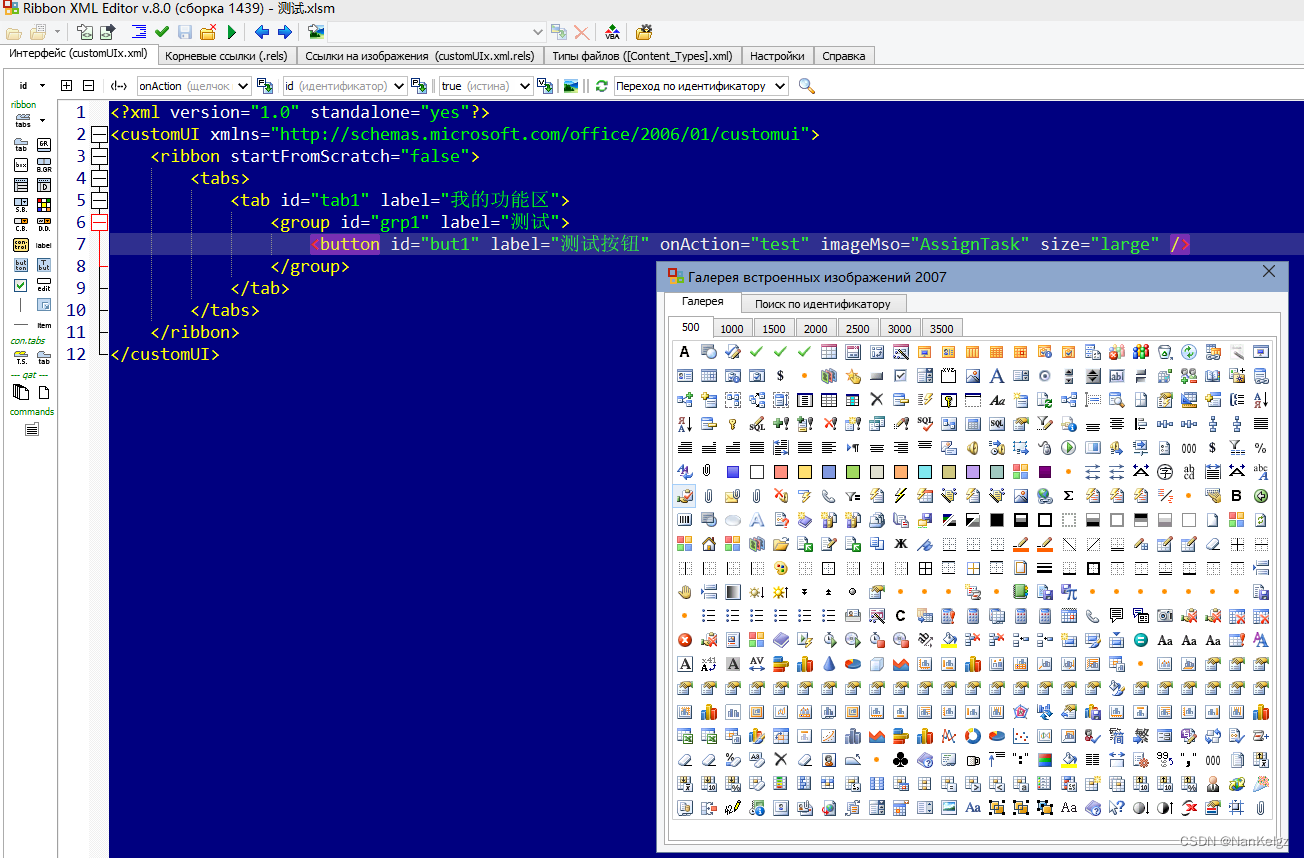This screenshot has width=1304, height=858.
Task: Navigate back using the blue left arrow icon
Action: 261,31
